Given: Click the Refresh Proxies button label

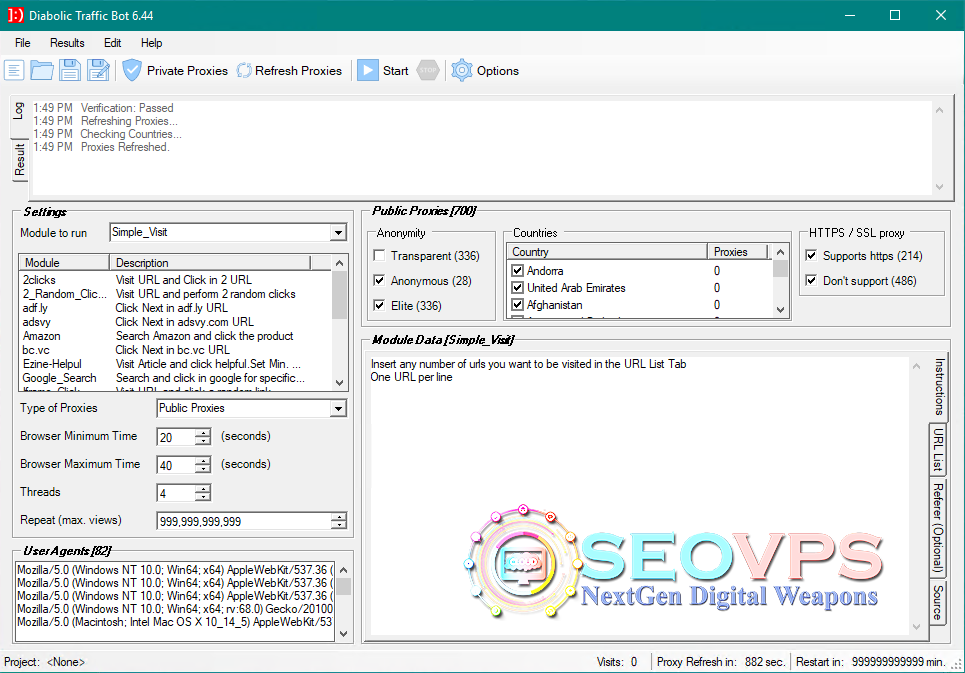Looking at the screenshot, I should 298,71.
